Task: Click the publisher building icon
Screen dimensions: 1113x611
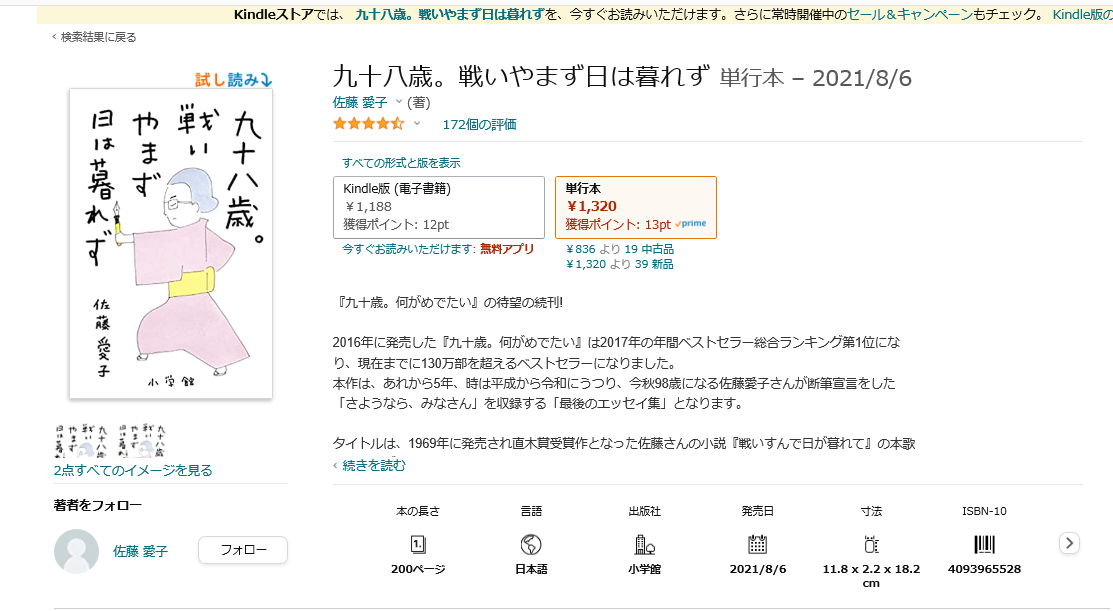Action: [x=644, y=544]
